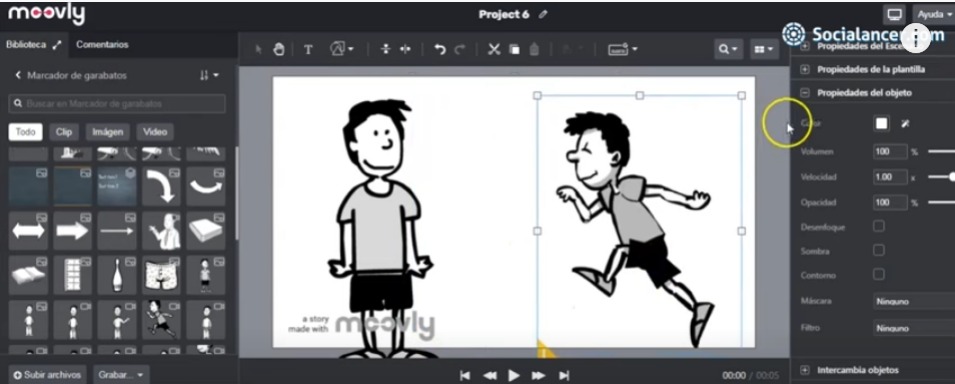955x384 pixels.
Task: Copy the selected object
Action: [x=515, y=50]
